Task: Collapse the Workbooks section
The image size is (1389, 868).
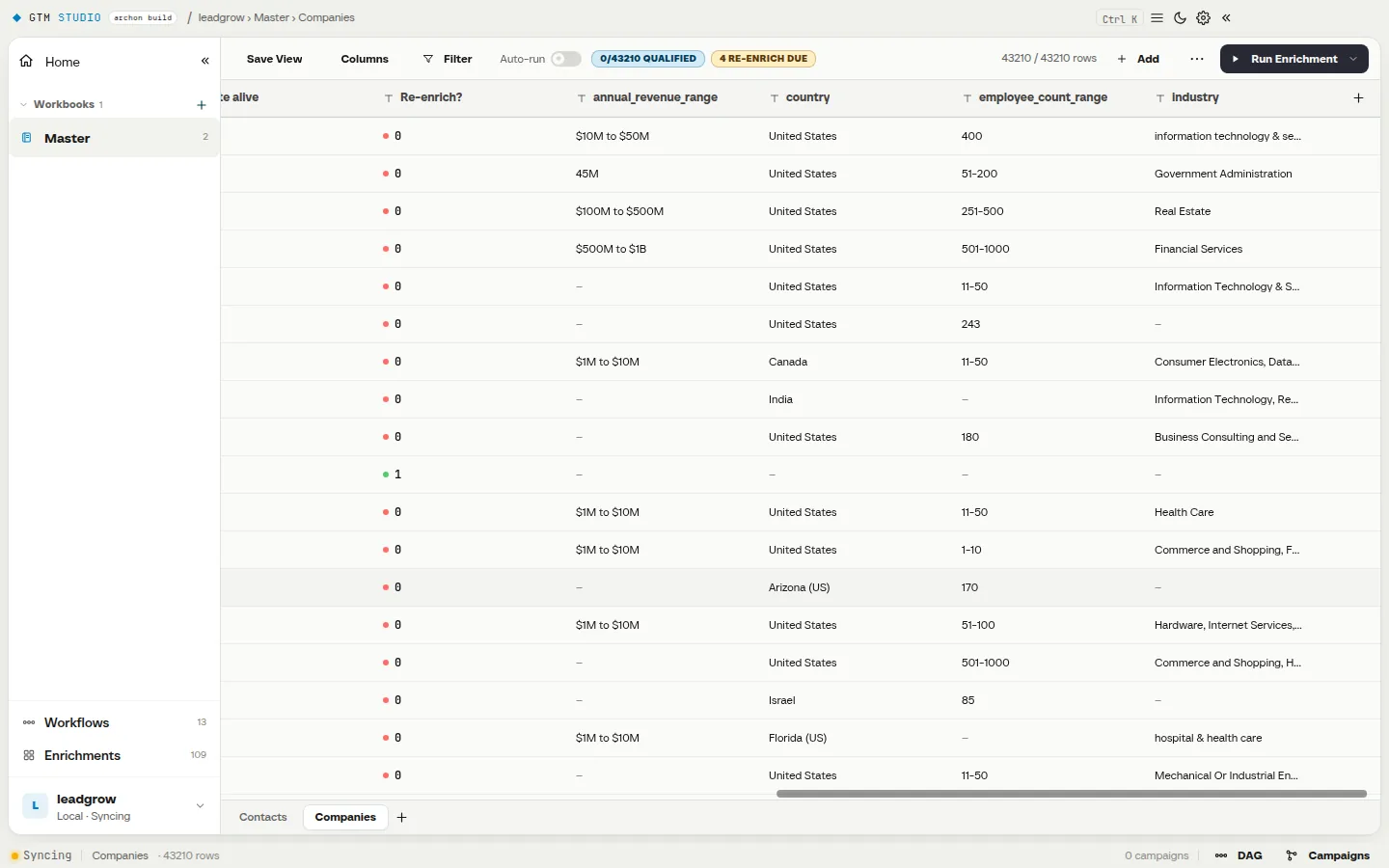Action: (23, 104)
